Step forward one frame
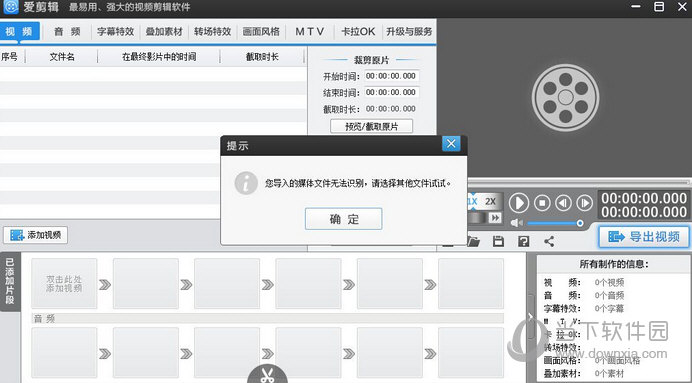The image size is (692, 383). (x=584, y=203)
